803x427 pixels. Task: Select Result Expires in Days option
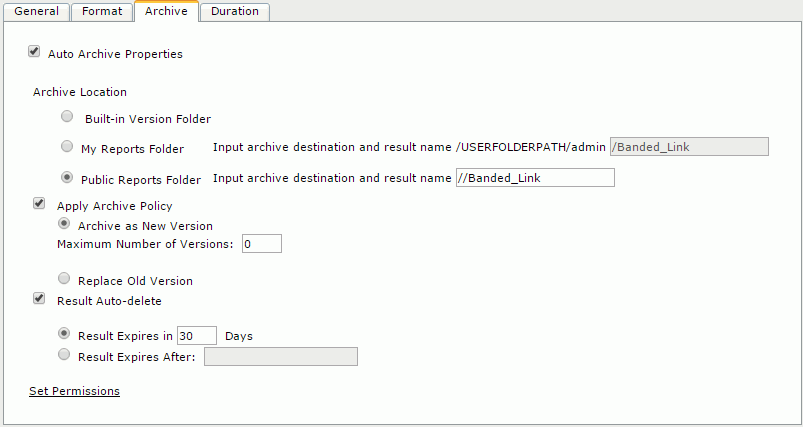tap(65, 334)
